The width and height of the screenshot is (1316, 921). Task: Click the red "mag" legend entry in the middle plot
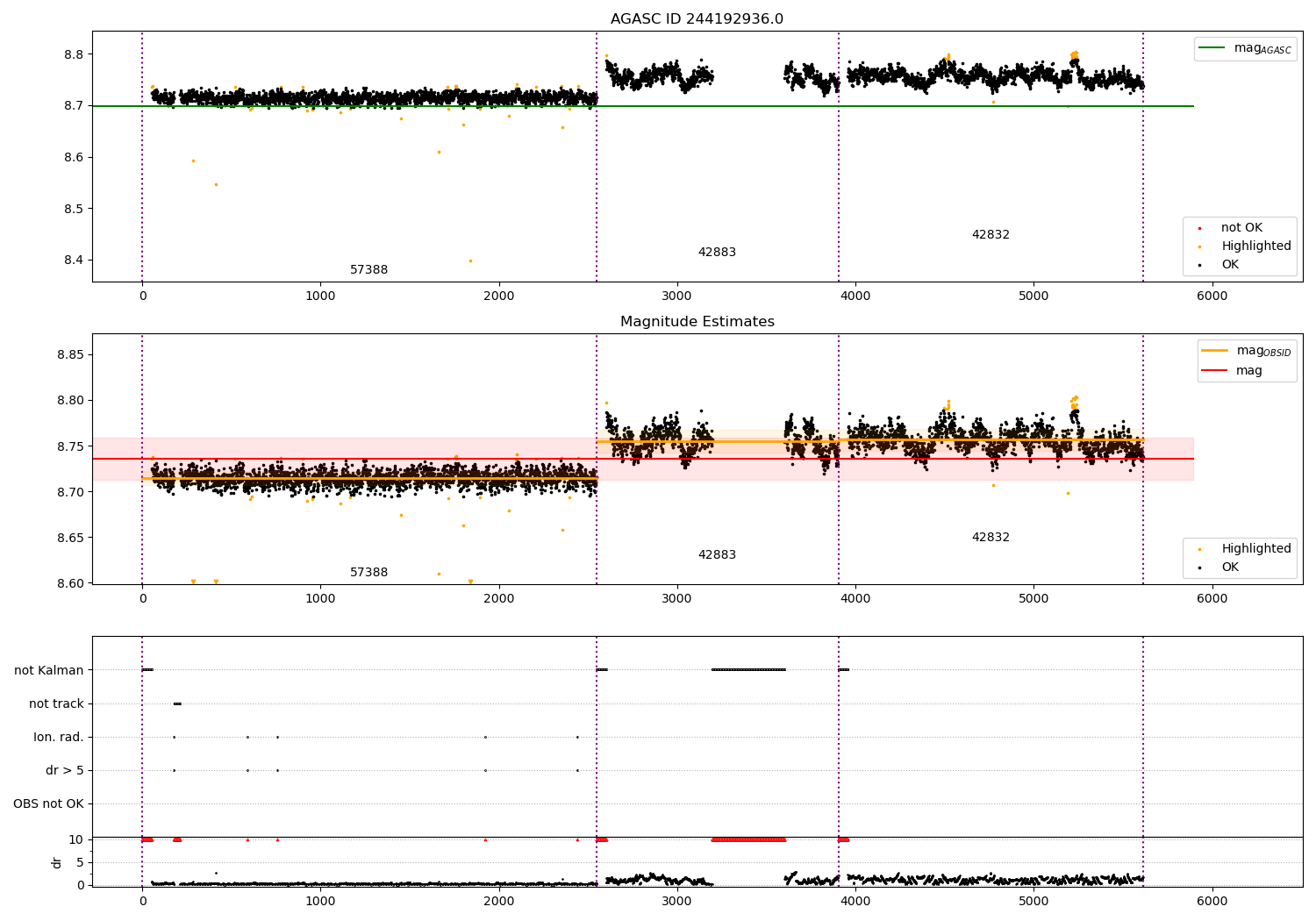point(1232,371)
